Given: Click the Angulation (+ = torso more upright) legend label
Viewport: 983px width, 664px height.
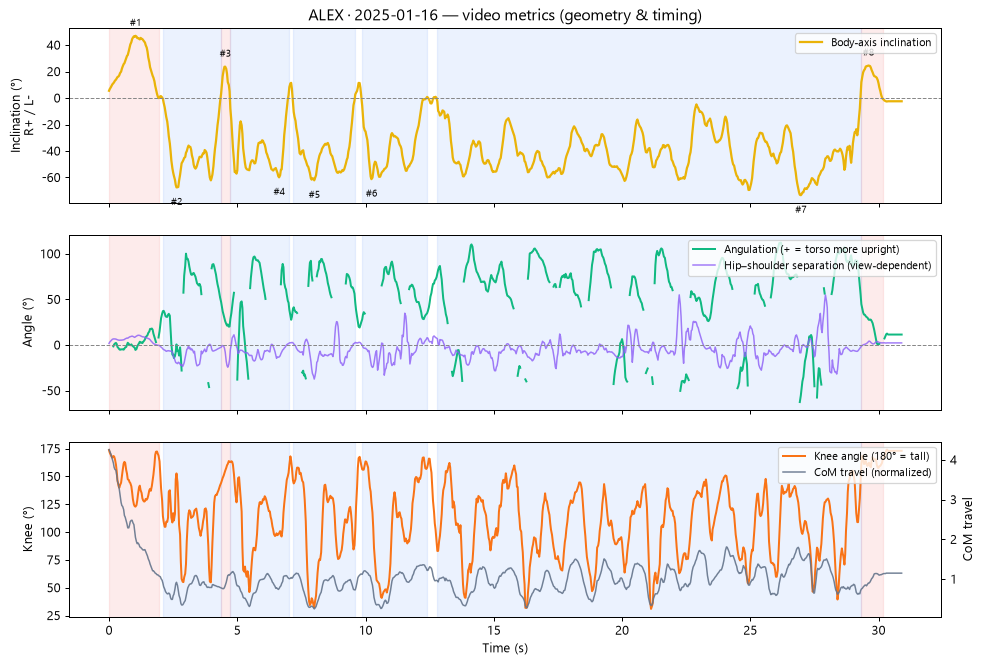Looking at the screenshot, I should [811, 250].
